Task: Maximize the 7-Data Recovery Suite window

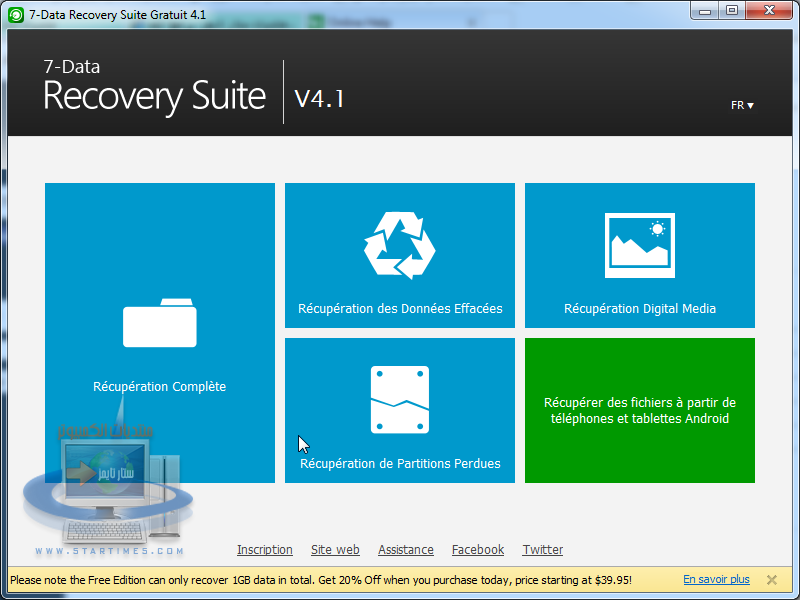Action: (732, 11)
